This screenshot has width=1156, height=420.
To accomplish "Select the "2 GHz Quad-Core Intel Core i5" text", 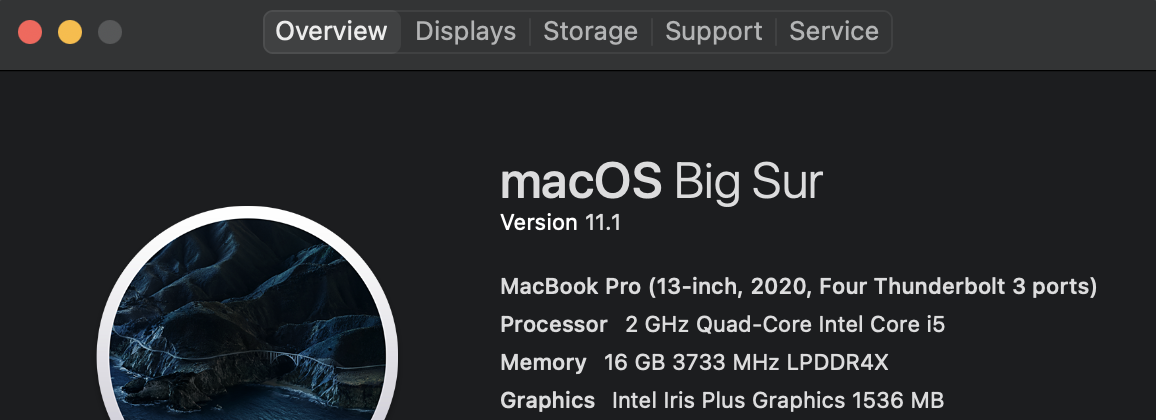I will pos(785,325).
